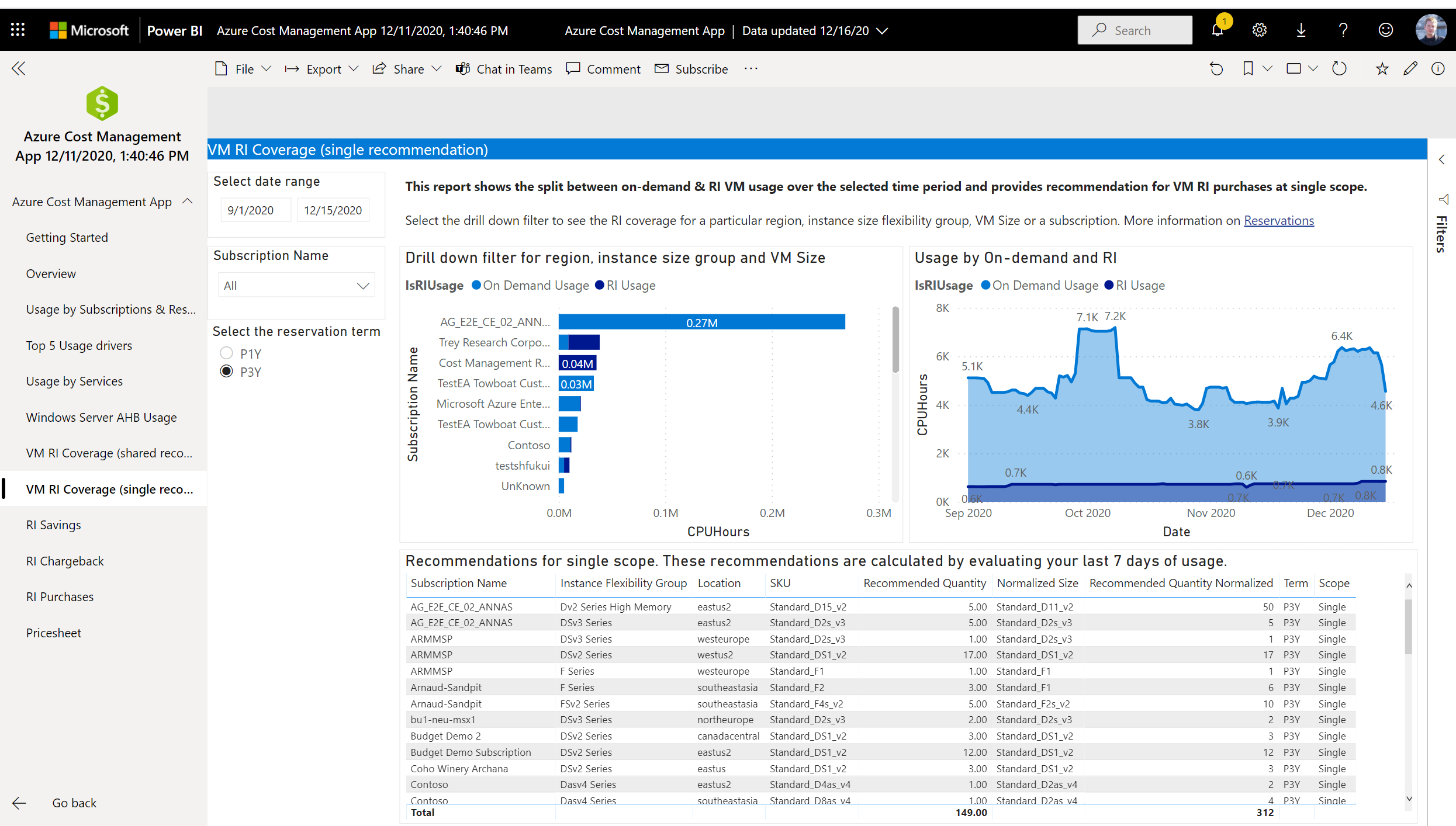Open the Export menu
Image resolution: width=1456 pixels, height=826 pixels.
point(321,69)
